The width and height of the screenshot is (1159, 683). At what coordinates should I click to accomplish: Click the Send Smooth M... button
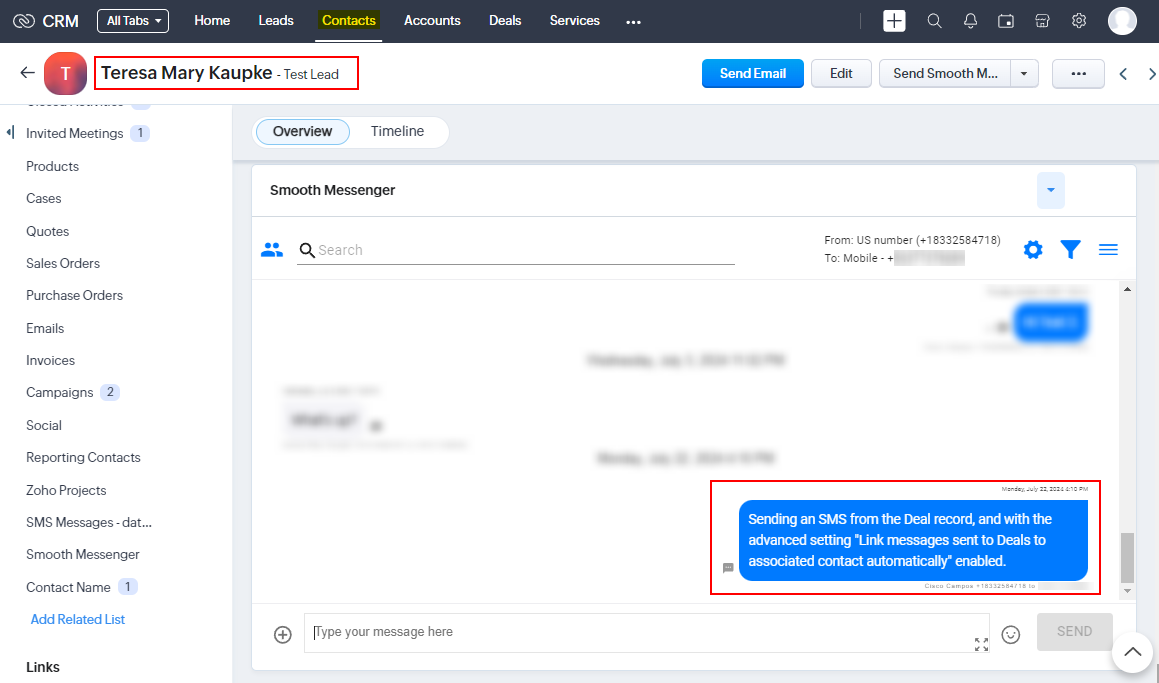coord(945,73)
